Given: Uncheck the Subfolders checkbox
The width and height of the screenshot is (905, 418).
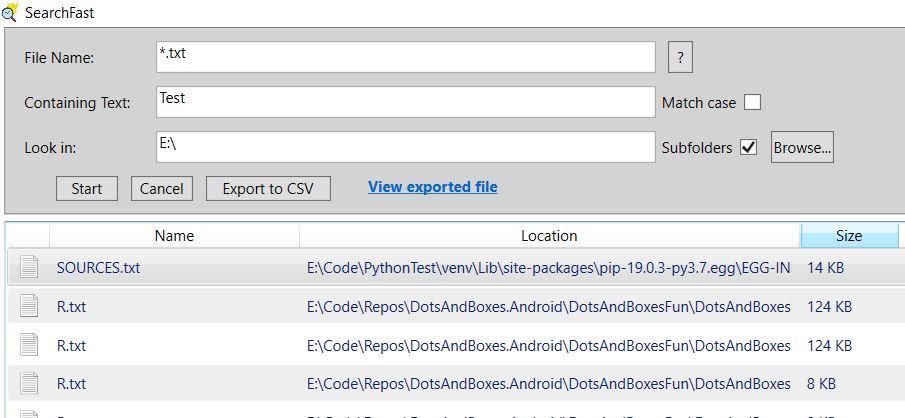Looking at the screenshot, I should pyautogui.click(x=749, y=147).
